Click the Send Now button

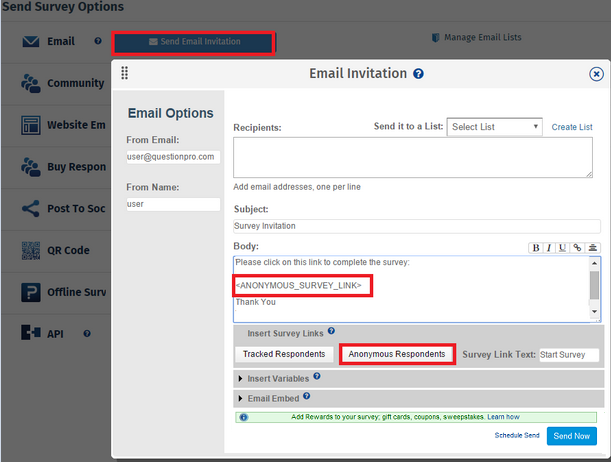(573, 436)
